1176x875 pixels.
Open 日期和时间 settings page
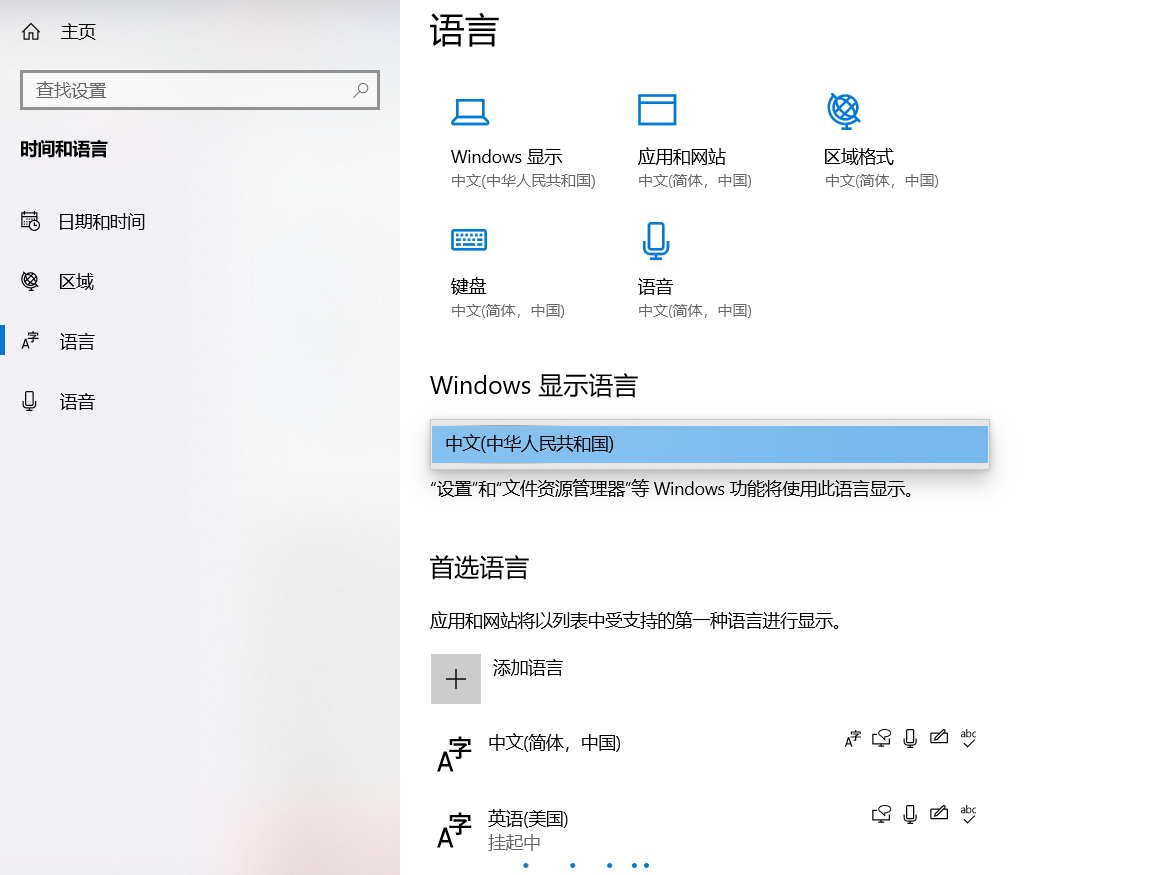(102, 222)
